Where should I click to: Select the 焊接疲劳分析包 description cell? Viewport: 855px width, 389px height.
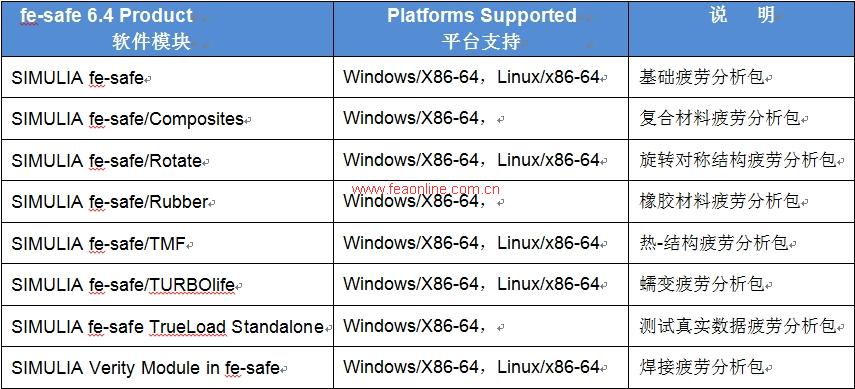point(742,368)
